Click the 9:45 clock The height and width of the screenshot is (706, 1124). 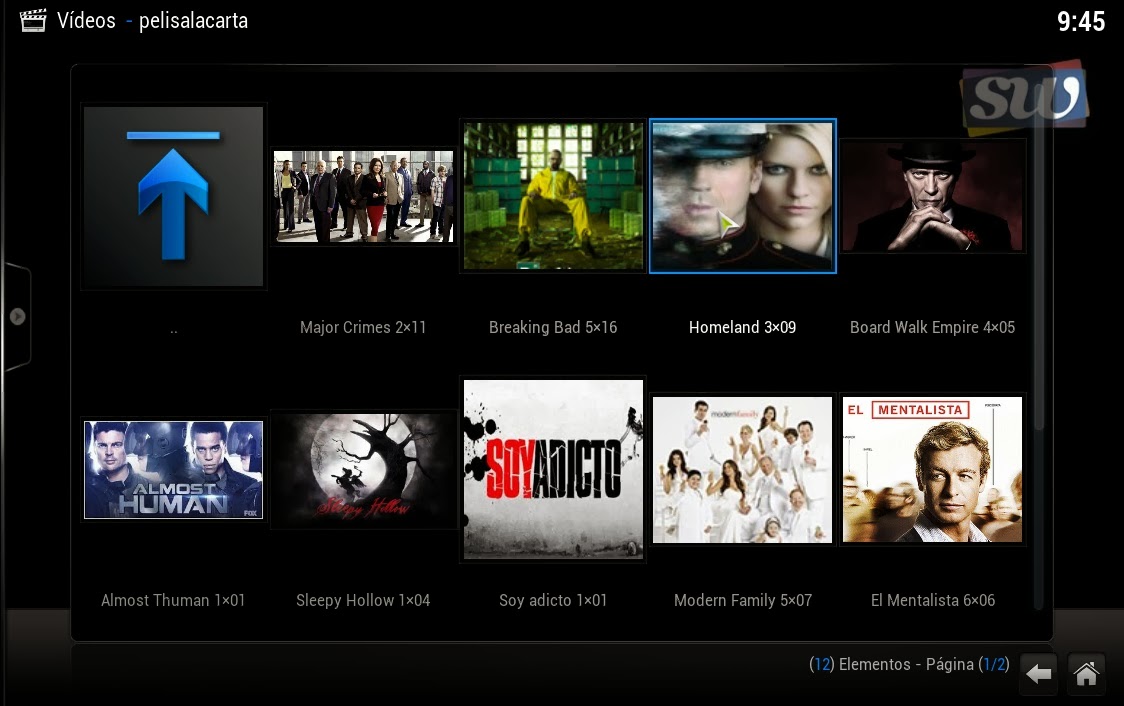(x=1081, y=22)
